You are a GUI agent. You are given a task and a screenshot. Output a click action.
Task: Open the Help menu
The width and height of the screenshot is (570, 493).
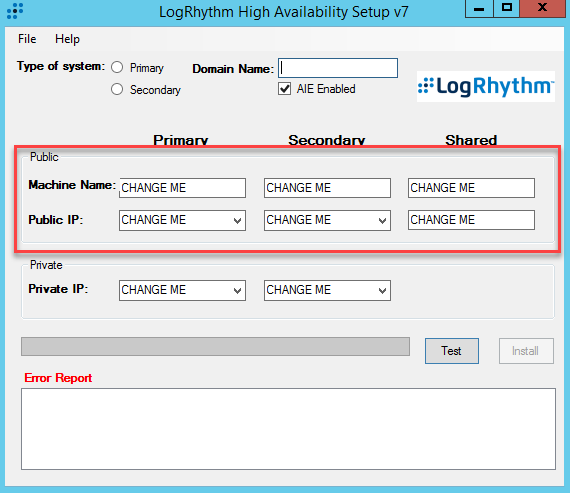67,39
